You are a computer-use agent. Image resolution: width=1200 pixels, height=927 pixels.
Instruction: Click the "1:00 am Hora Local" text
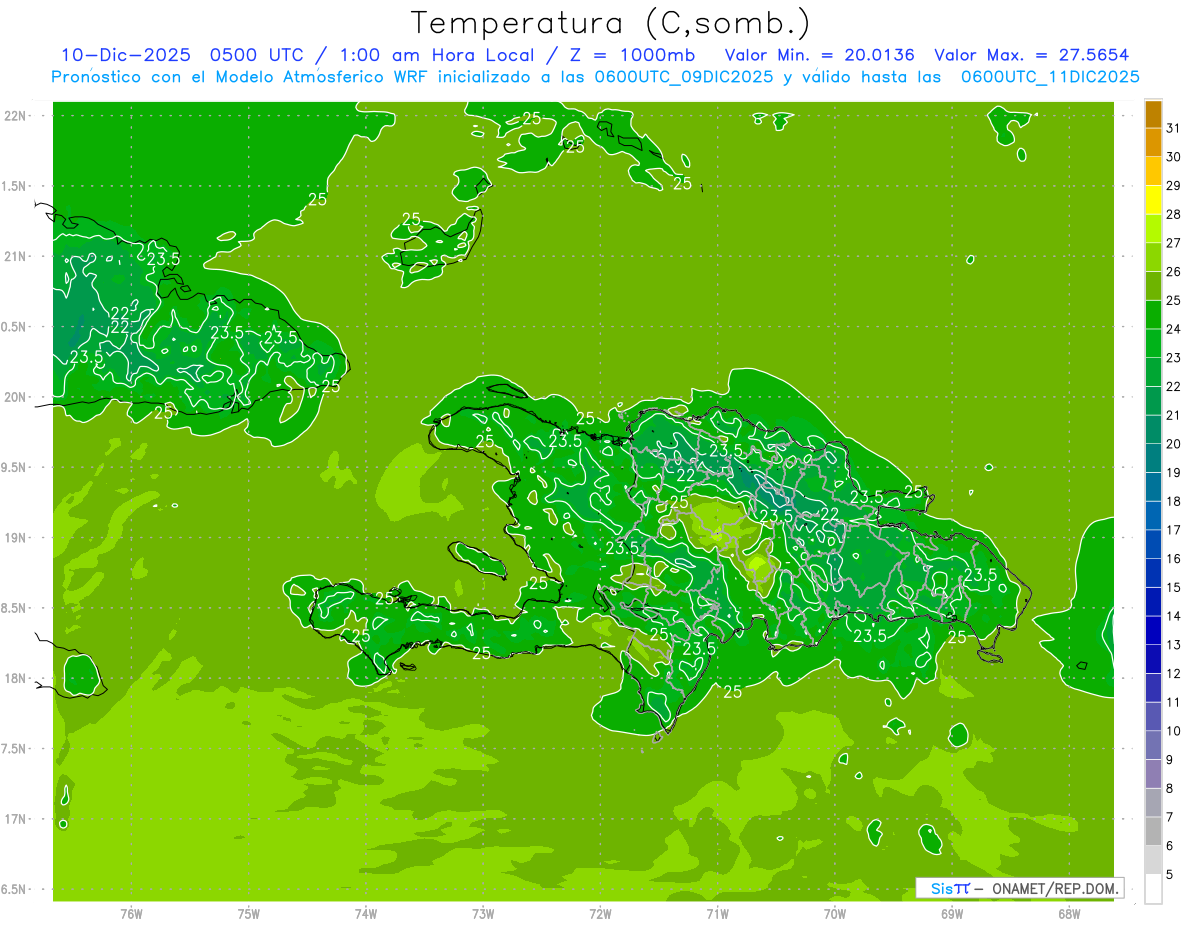[438, 56]
